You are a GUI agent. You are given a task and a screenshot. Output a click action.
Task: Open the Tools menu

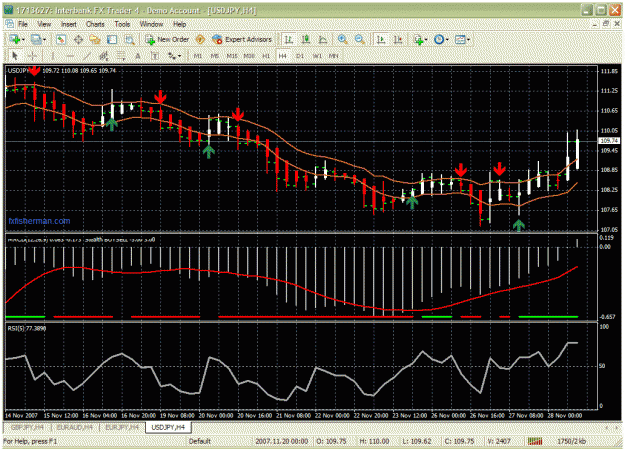pyautogui.click(x=122, y=24)
